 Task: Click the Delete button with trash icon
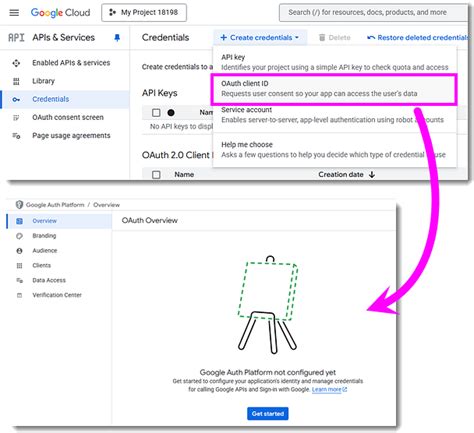335,38
